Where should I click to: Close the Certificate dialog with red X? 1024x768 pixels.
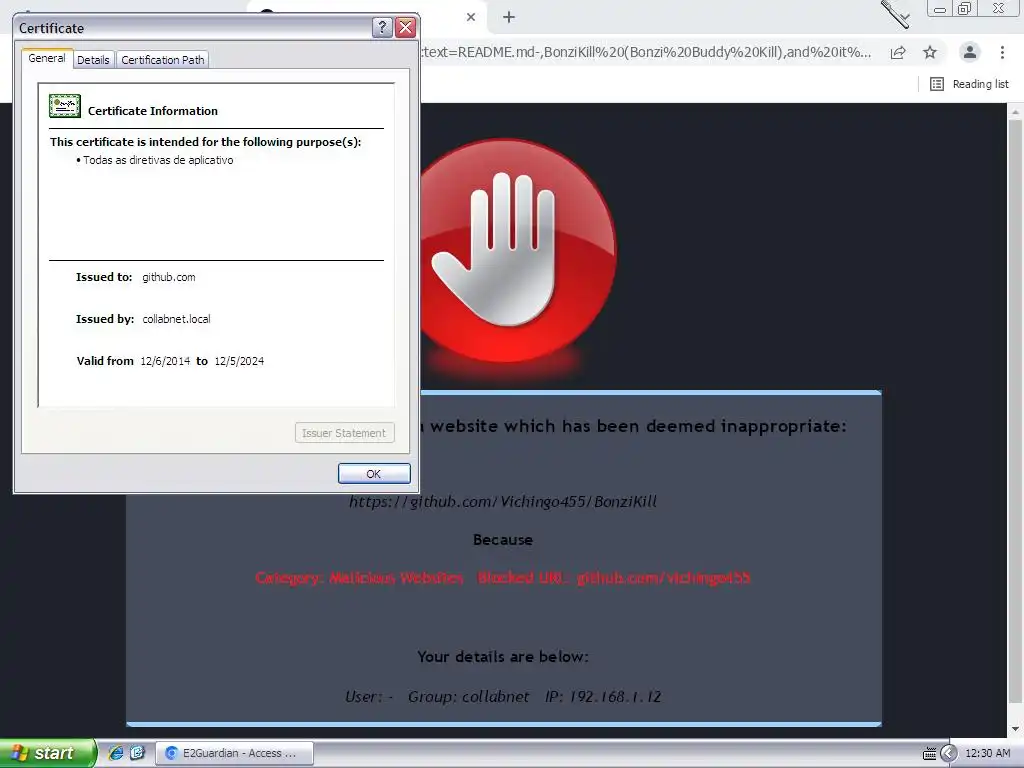406,27
